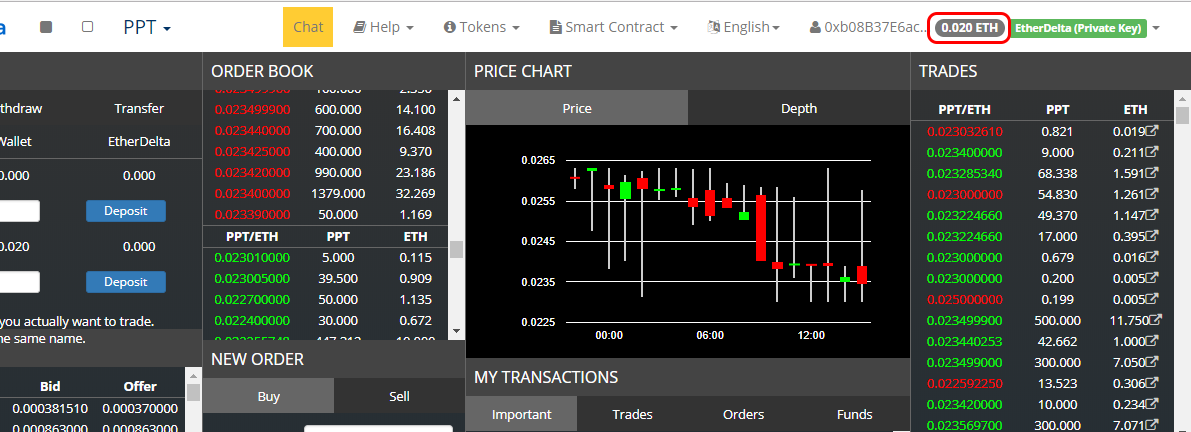Screen dimensions: 1191x432
Task: Click bid value 0.000381510
Action: 49,408
